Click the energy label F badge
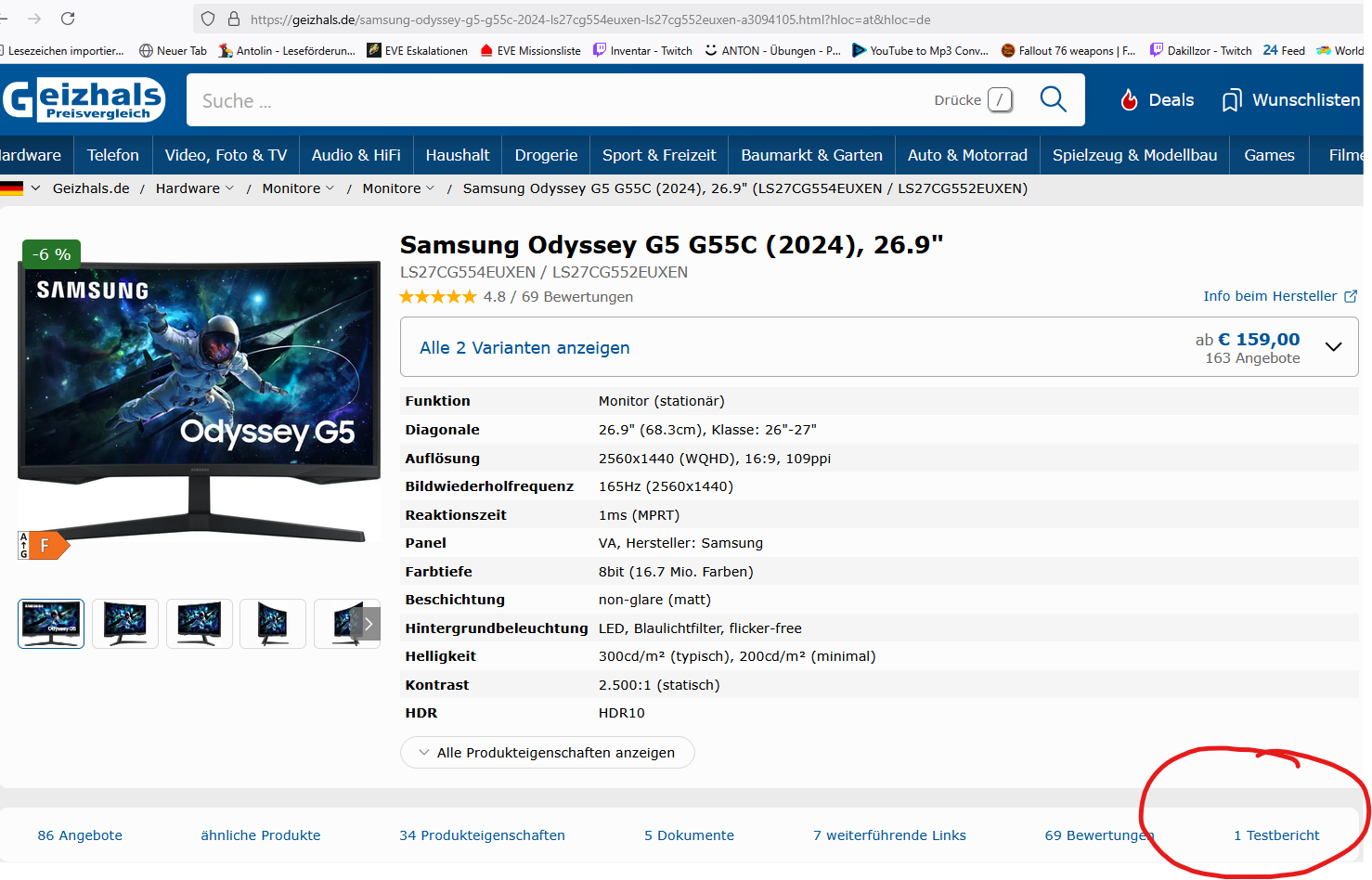This screenshot has height=880, width=1372. click(44, 546)
